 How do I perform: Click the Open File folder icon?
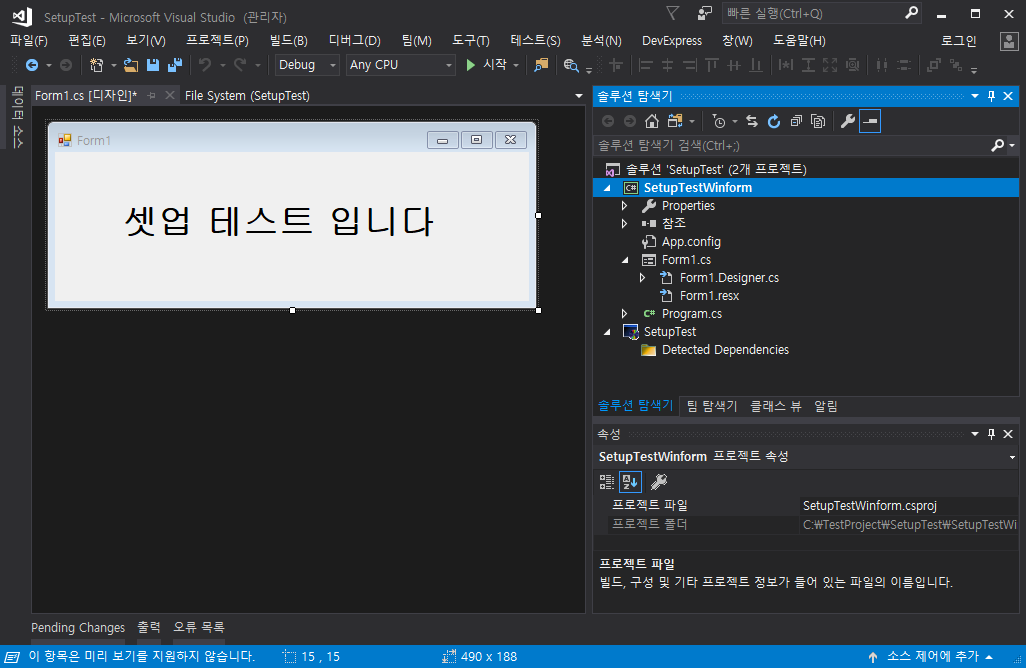[x=131, y=65]
